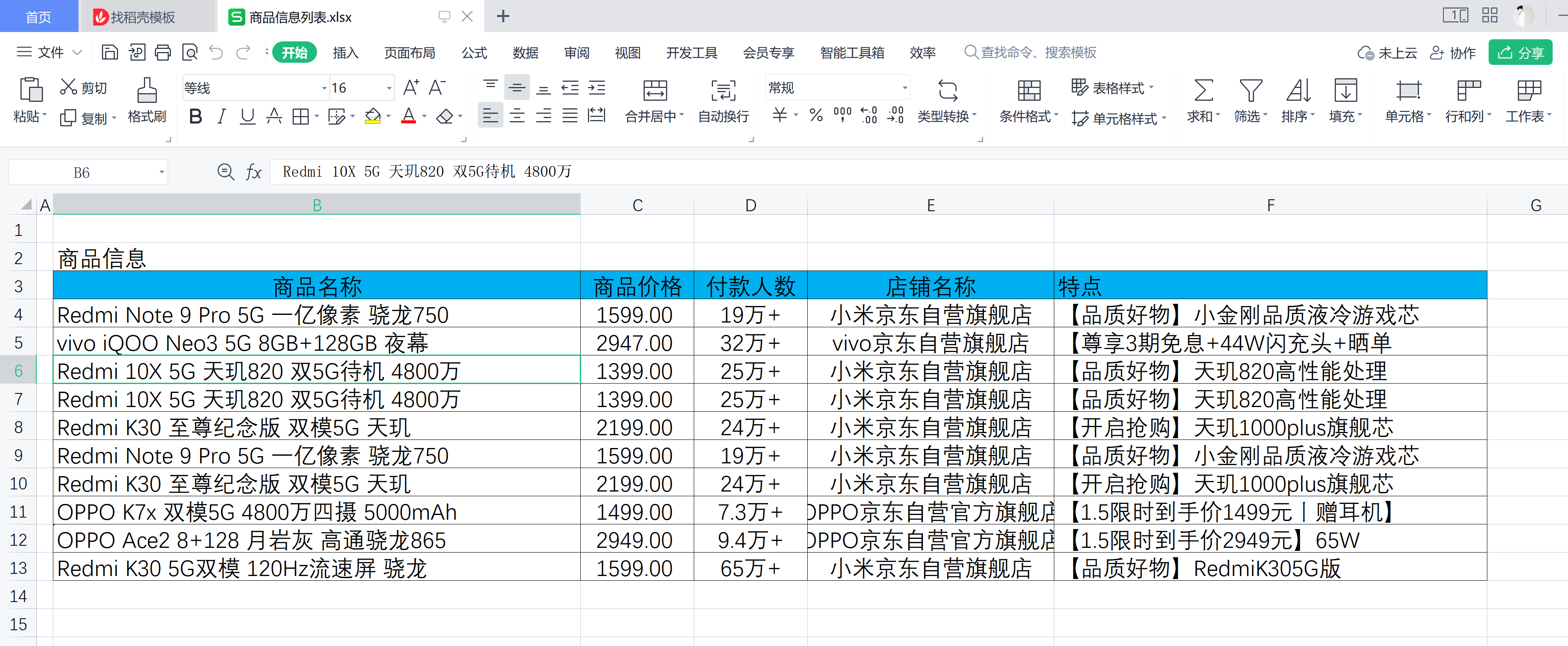Open the font name dropdown (等线)
Screen dimensions: 1568x646
(324, 88)
